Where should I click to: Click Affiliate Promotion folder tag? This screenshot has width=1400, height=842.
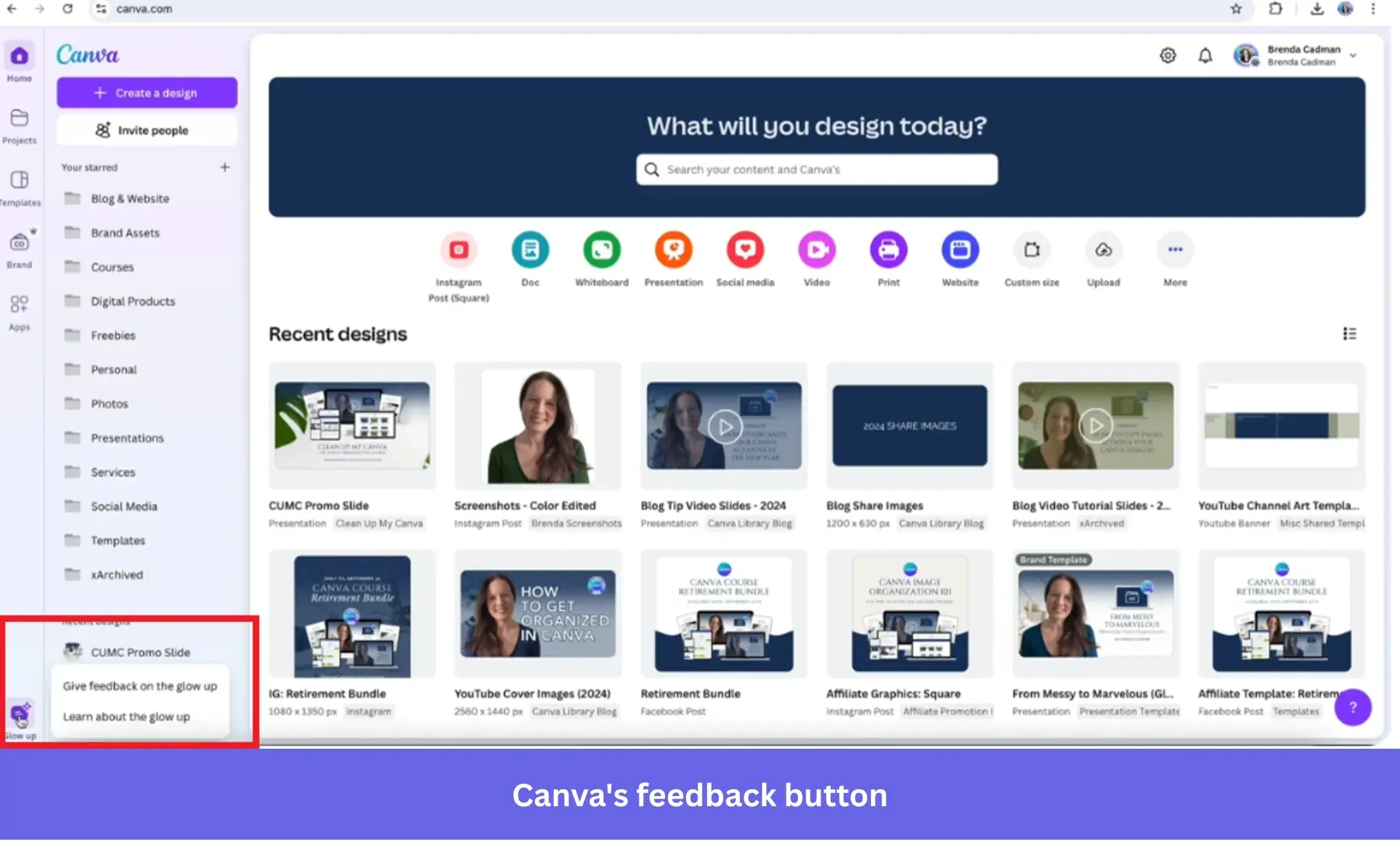click(947, 711)
